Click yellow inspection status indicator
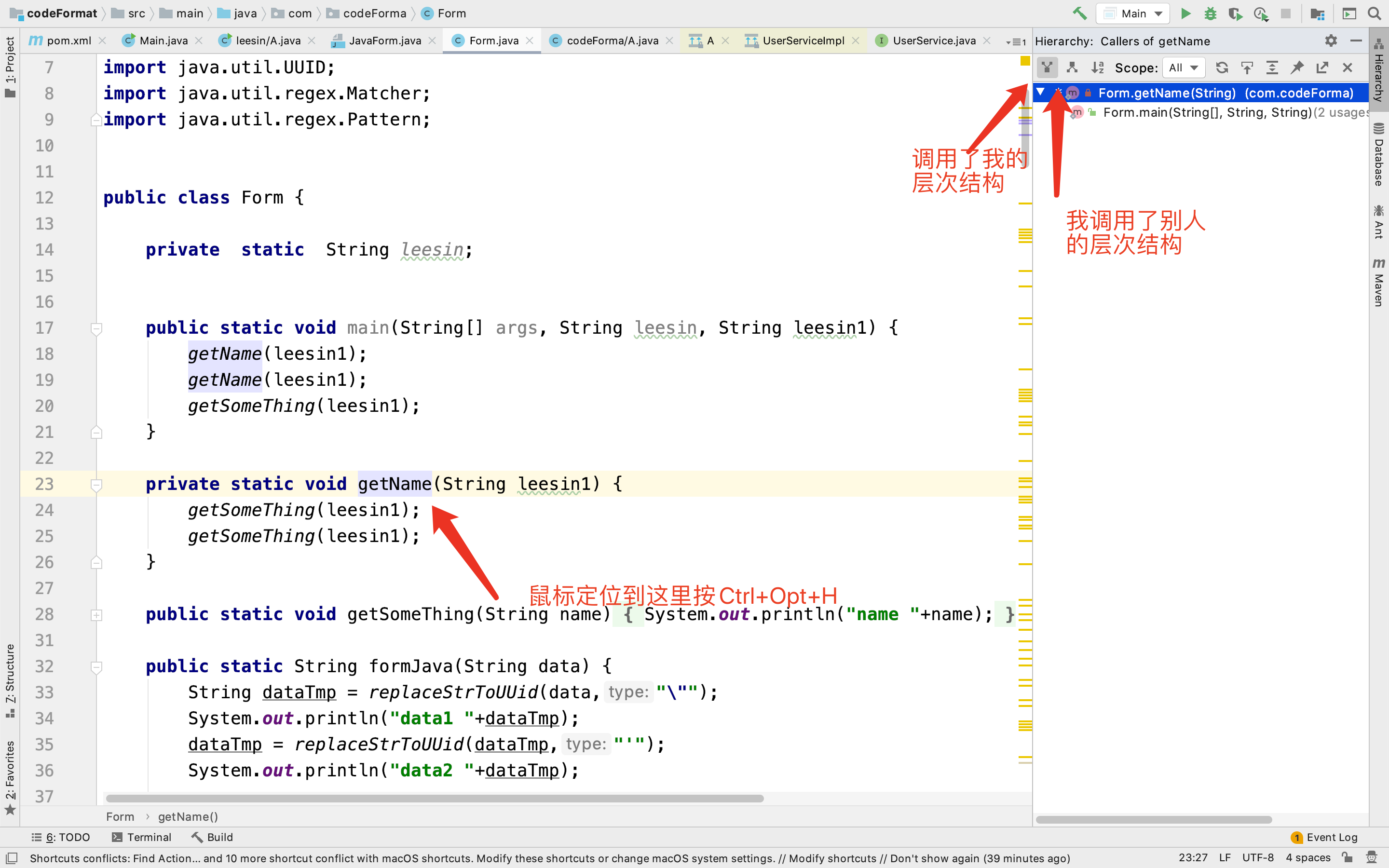The image size is (1389, 868). tap(1025, 61)
